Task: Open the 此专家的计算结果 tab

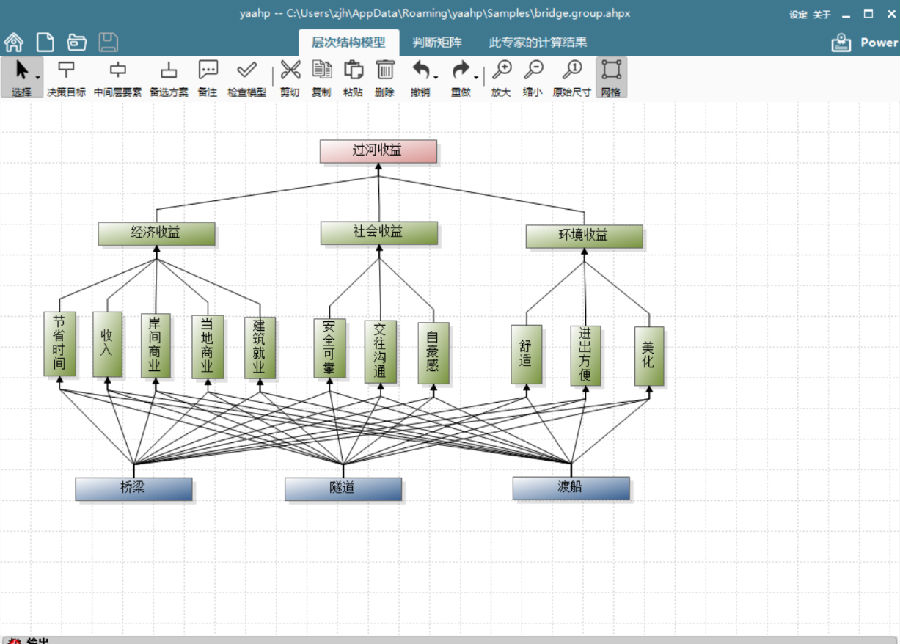Action: (x=538, y=42)
